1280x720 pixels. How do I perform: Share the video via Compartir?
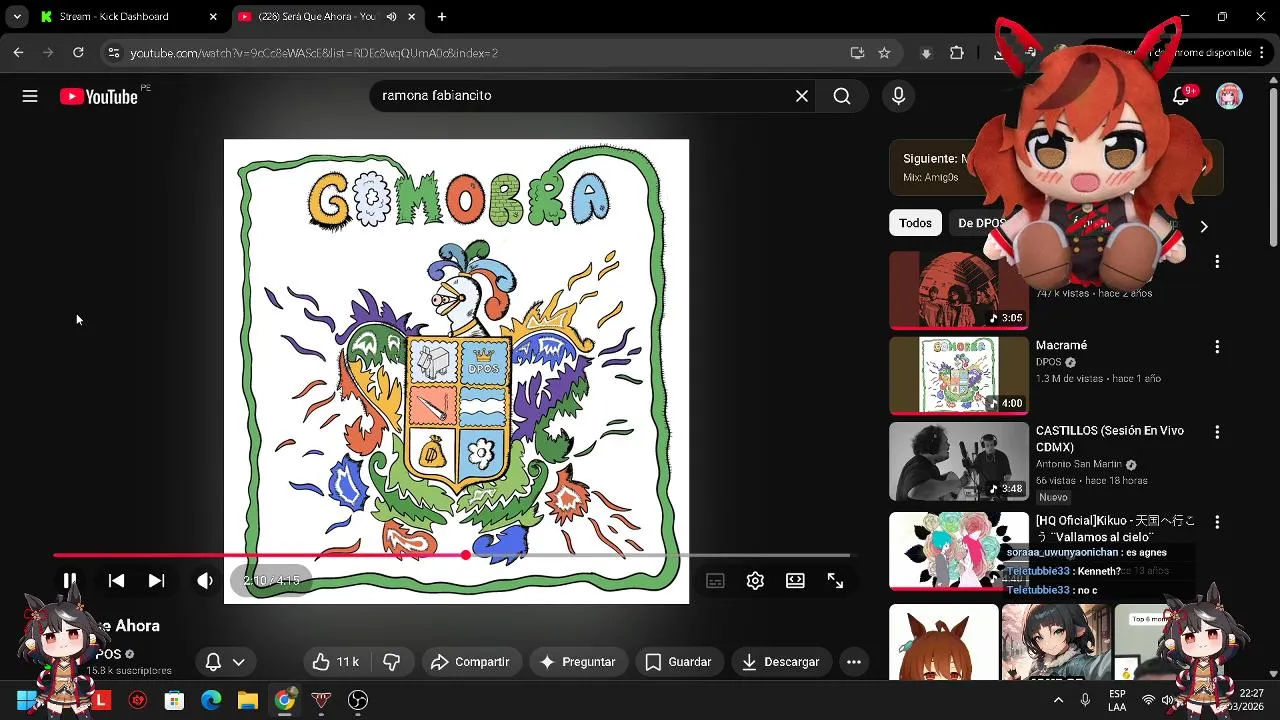click(470, 662)
